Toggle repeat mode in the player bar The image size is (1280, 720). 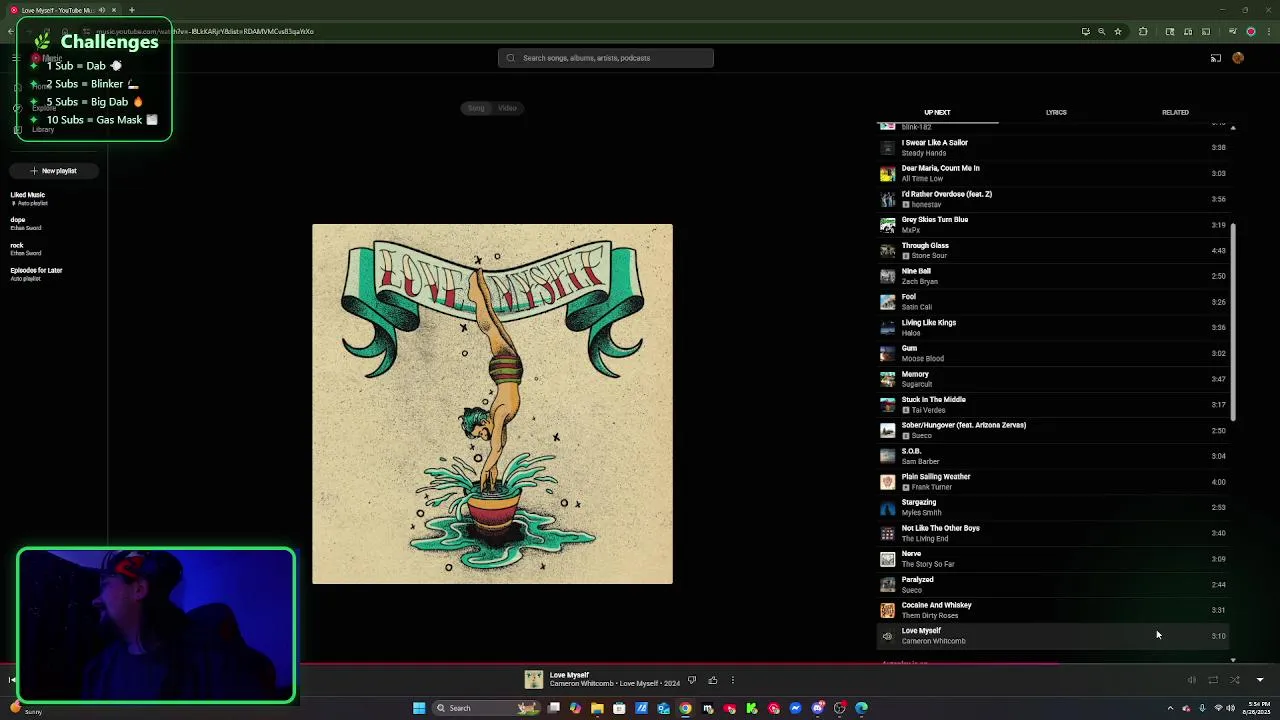click(x=1213, y=680)
